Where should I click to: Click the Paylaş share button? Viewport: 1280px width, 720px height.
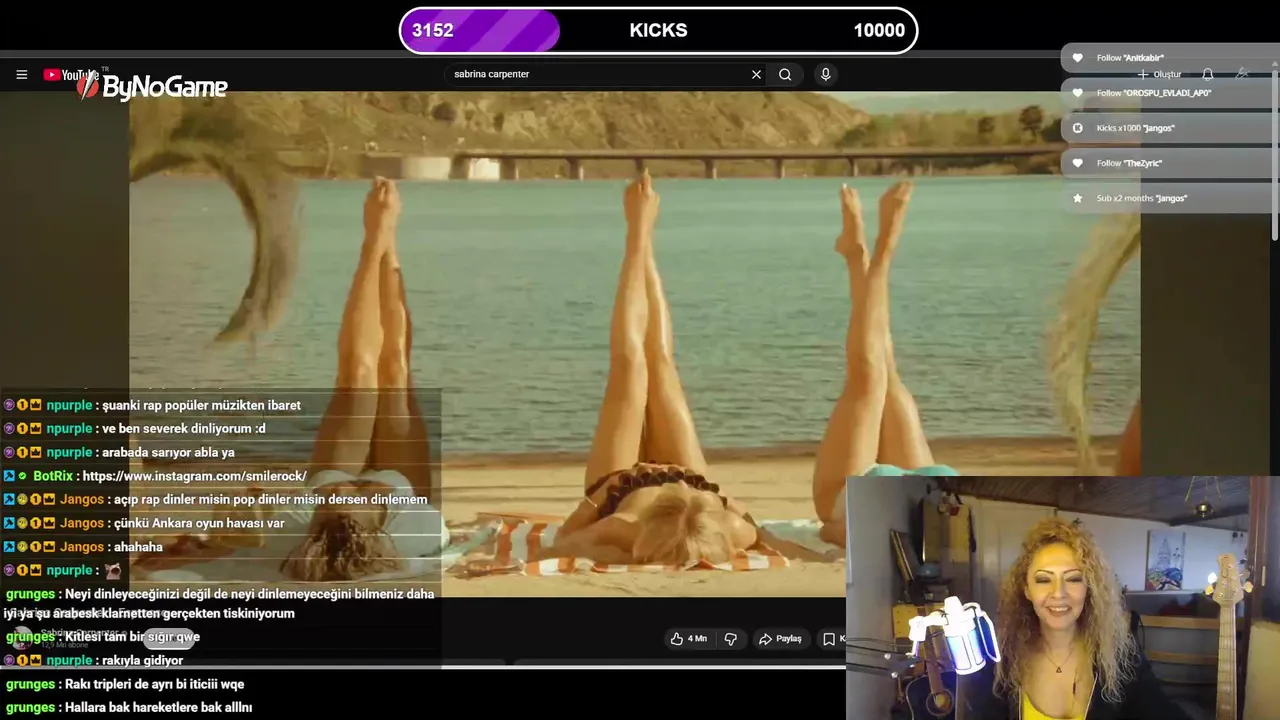[x=780, y=638]
